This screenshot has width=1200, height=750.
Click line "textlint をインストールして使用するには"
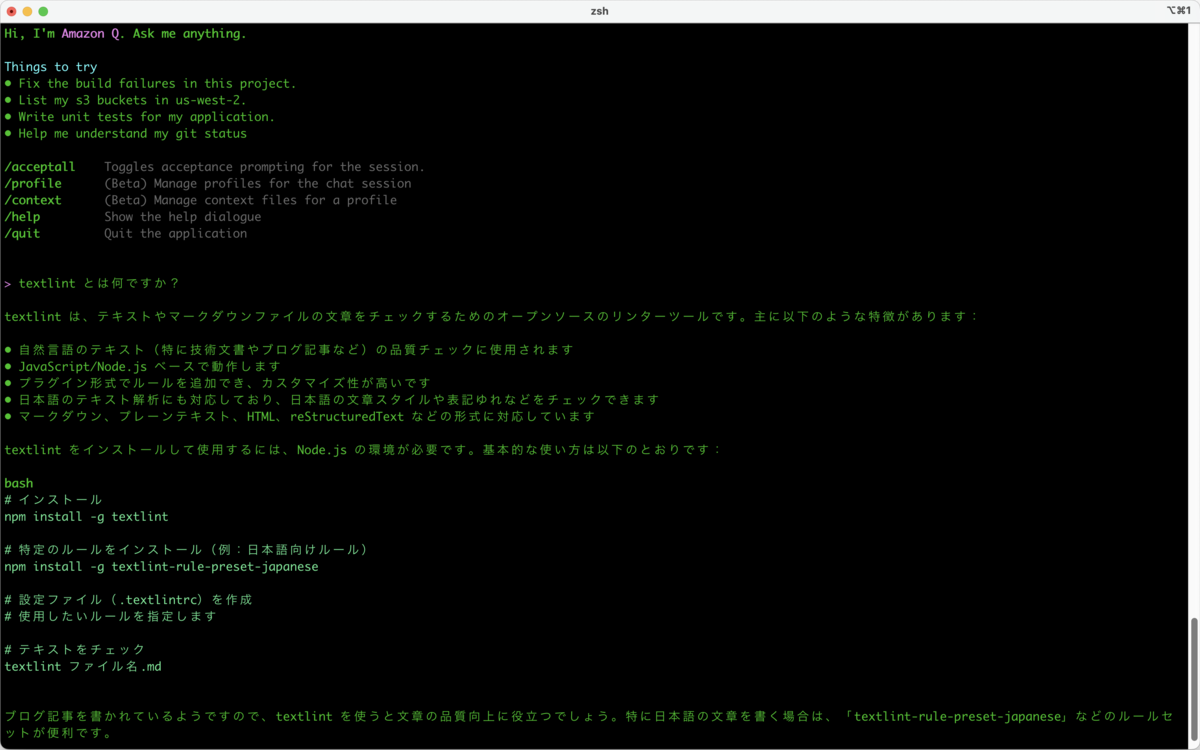click(x=363, y=450)
